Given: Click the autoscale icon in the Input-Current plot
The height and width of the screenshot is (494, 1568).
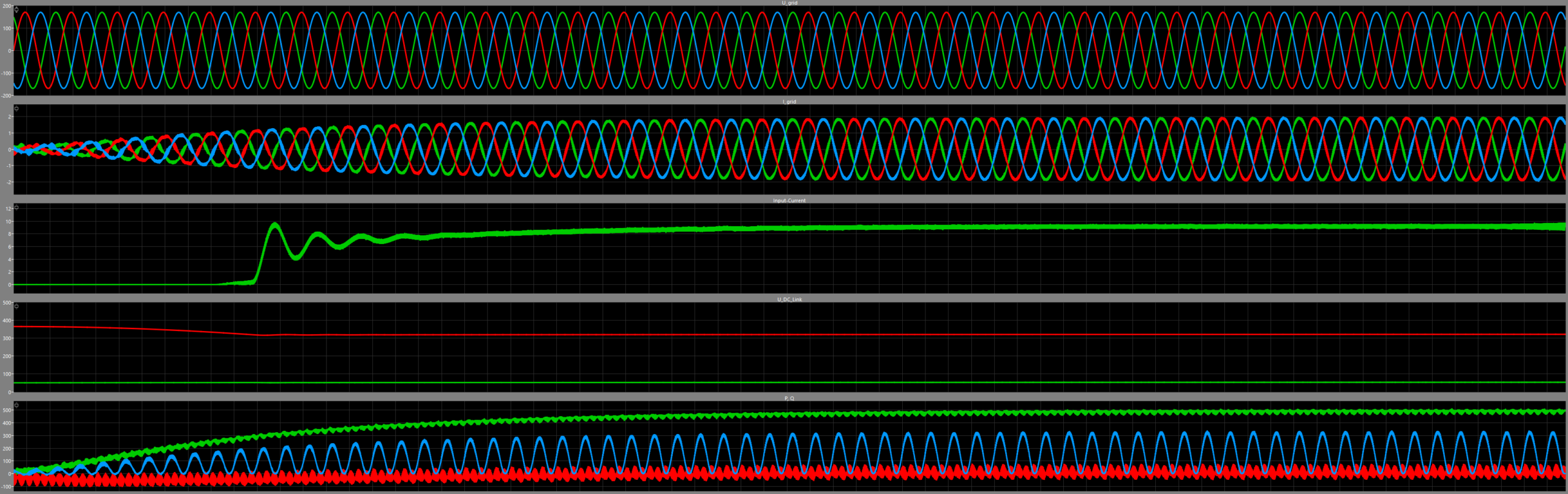Looking at the screenshot, I should click(17, 207).
